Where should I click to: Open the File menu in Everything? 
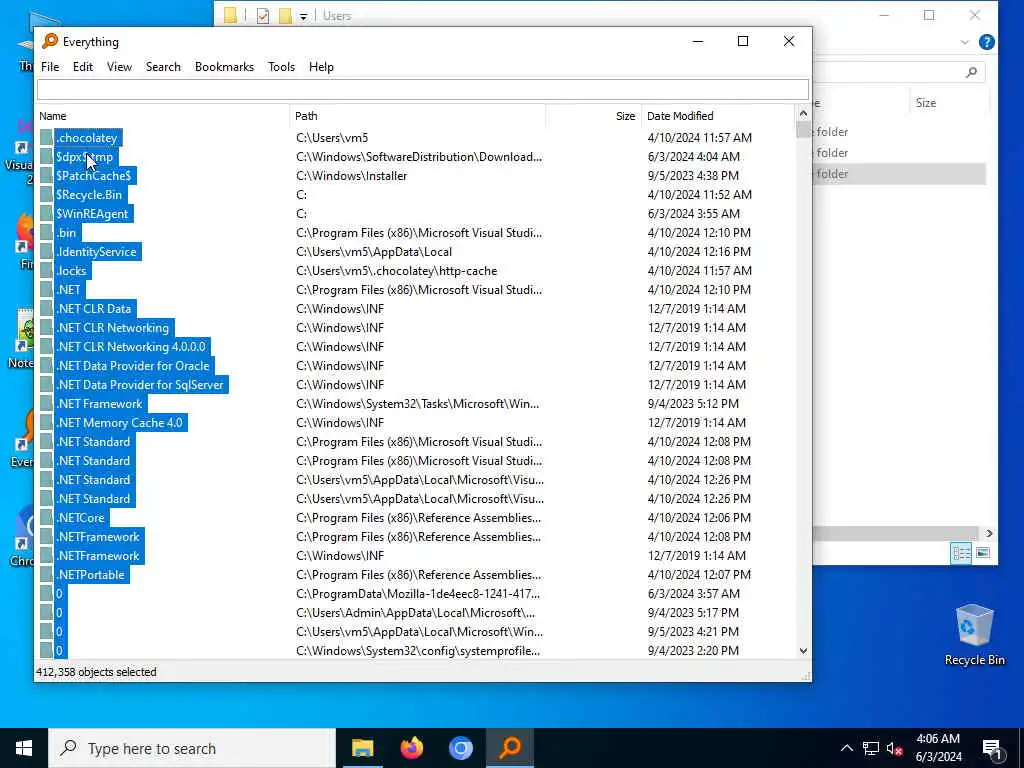pos(50,67)
